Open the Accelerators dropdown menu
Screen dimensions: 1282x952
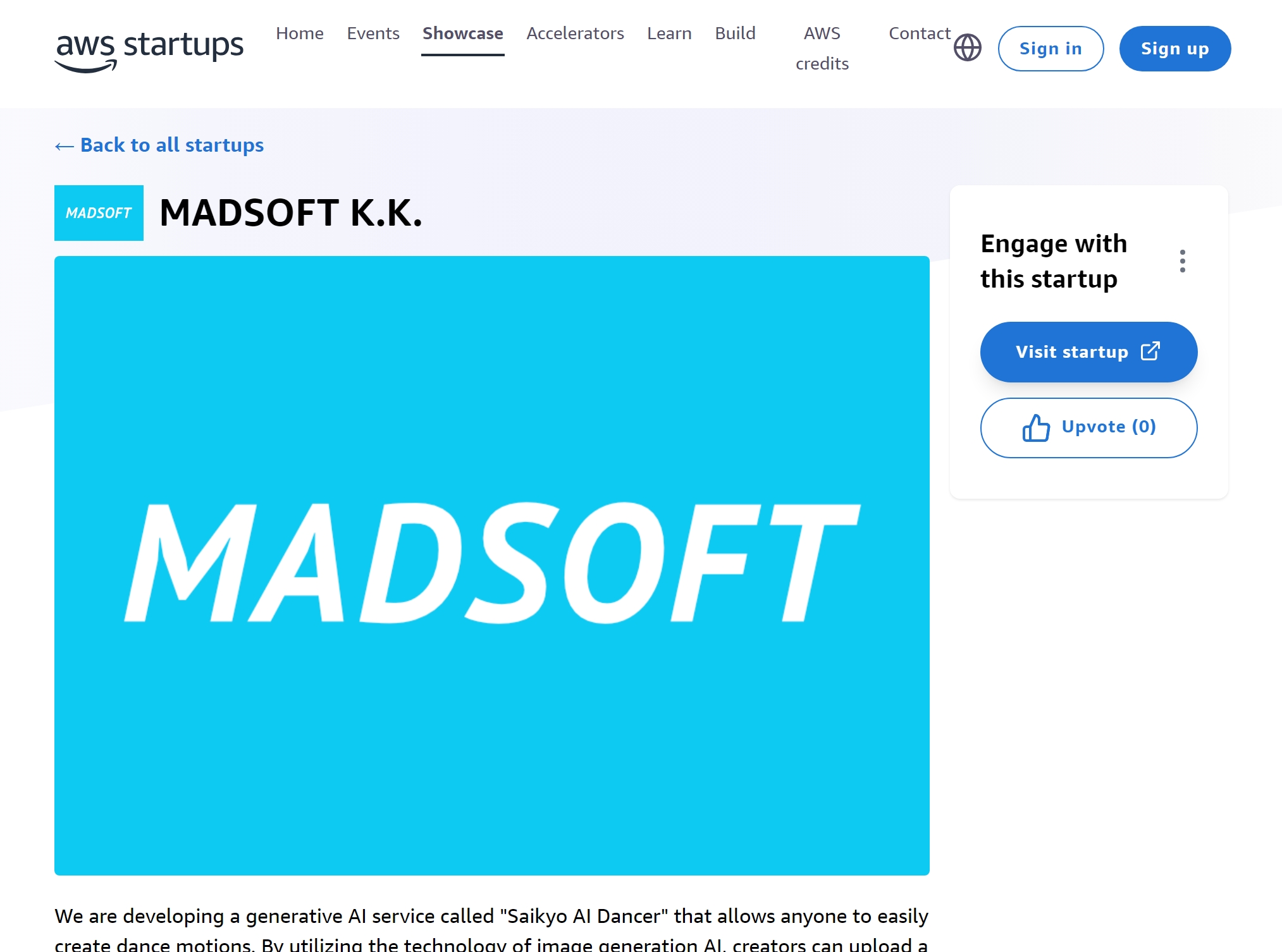[x=575, y=32]
